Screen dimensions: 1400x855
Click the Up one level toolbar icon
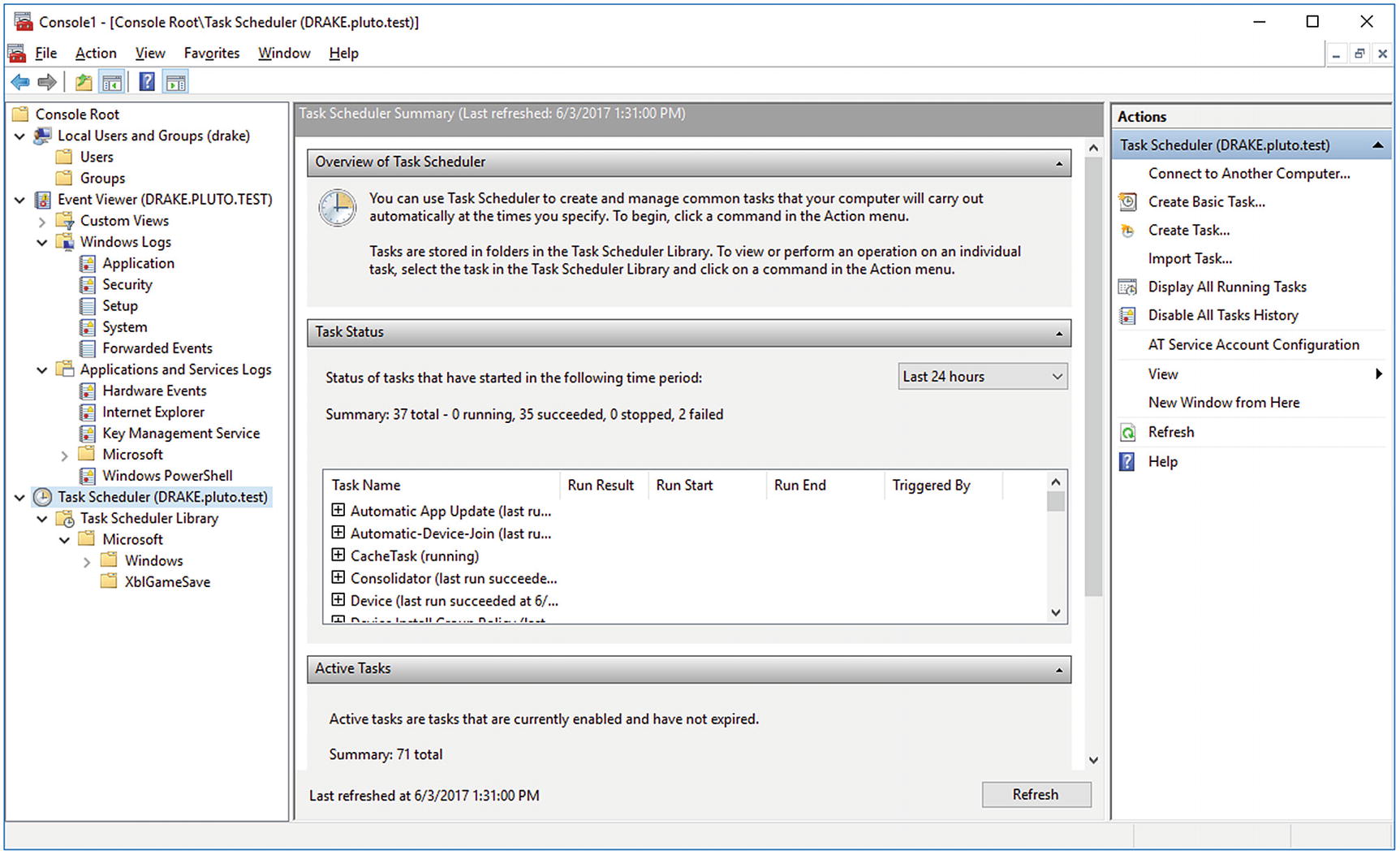tap(84, 82)
